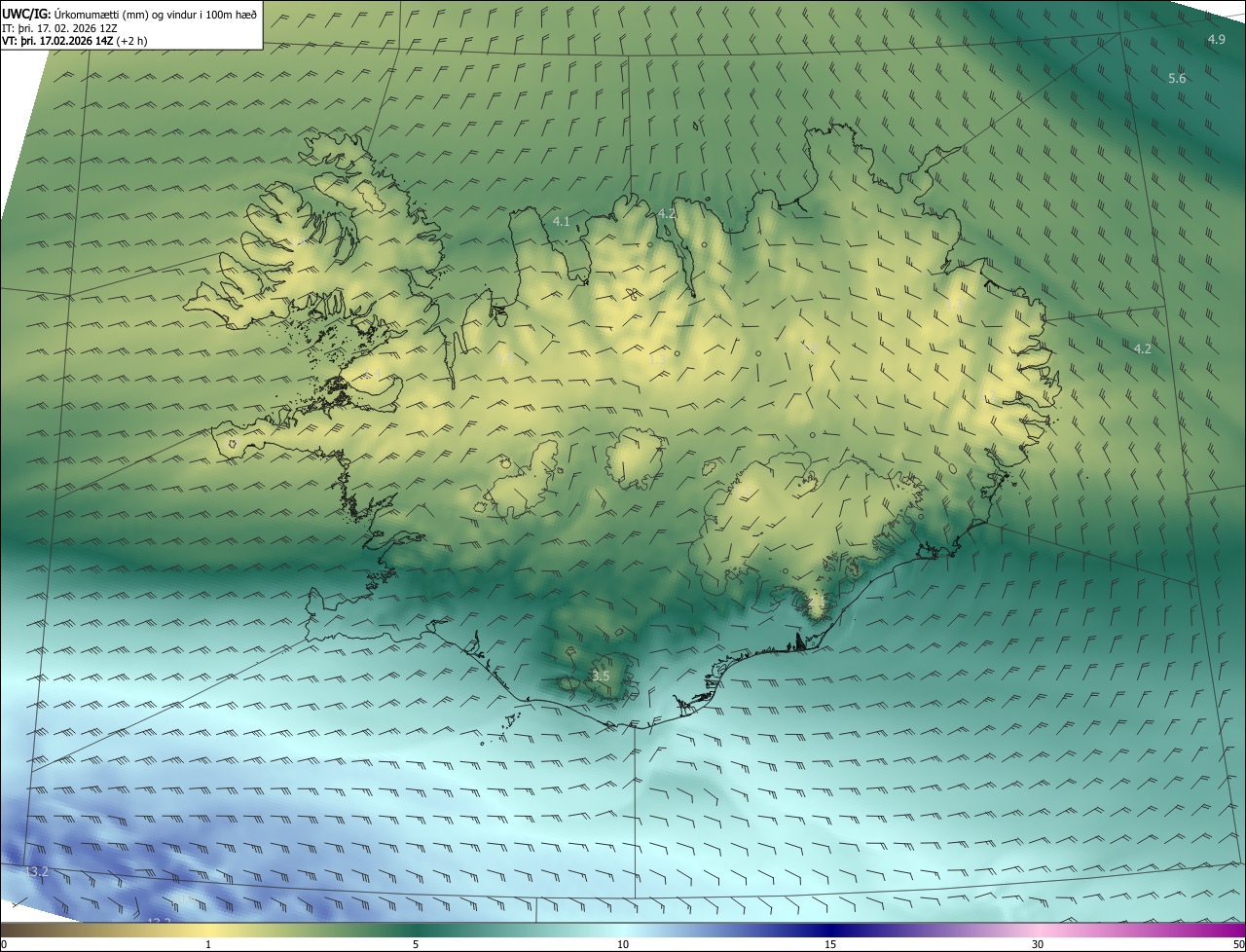This screenshot has height=952, width=1246.
Task: Click the 0 tick on the color scale
Action: point(3,944)
